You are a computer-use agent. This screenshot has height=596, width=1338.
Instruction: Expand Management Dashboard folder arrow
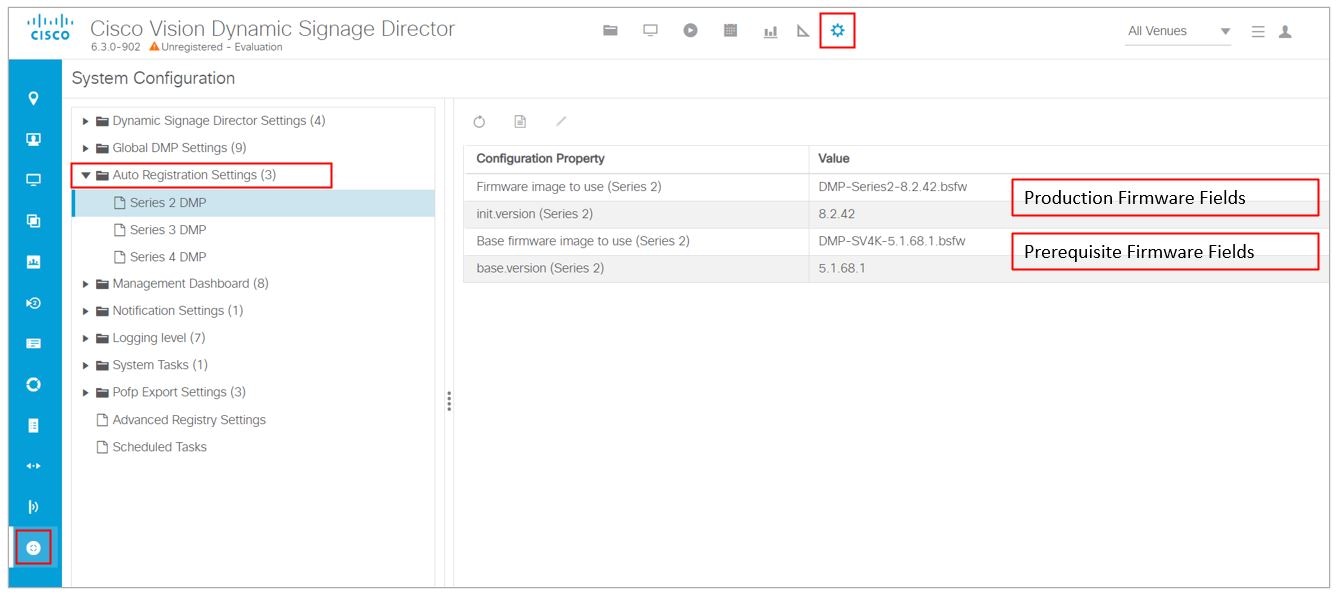coord(86,284)
